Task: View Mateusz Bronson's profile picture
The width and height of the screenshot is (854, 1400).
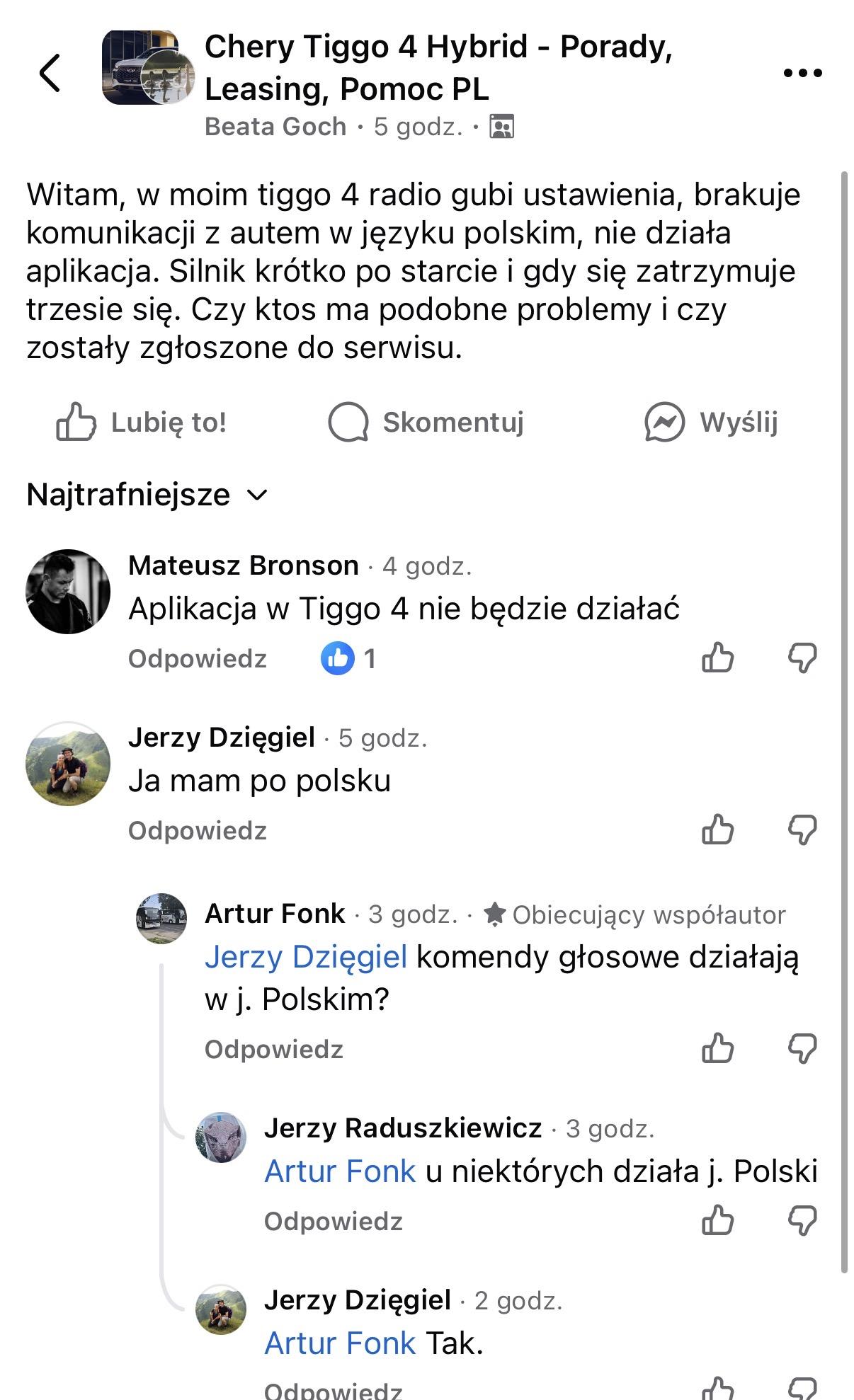Action: coord(68,591)
